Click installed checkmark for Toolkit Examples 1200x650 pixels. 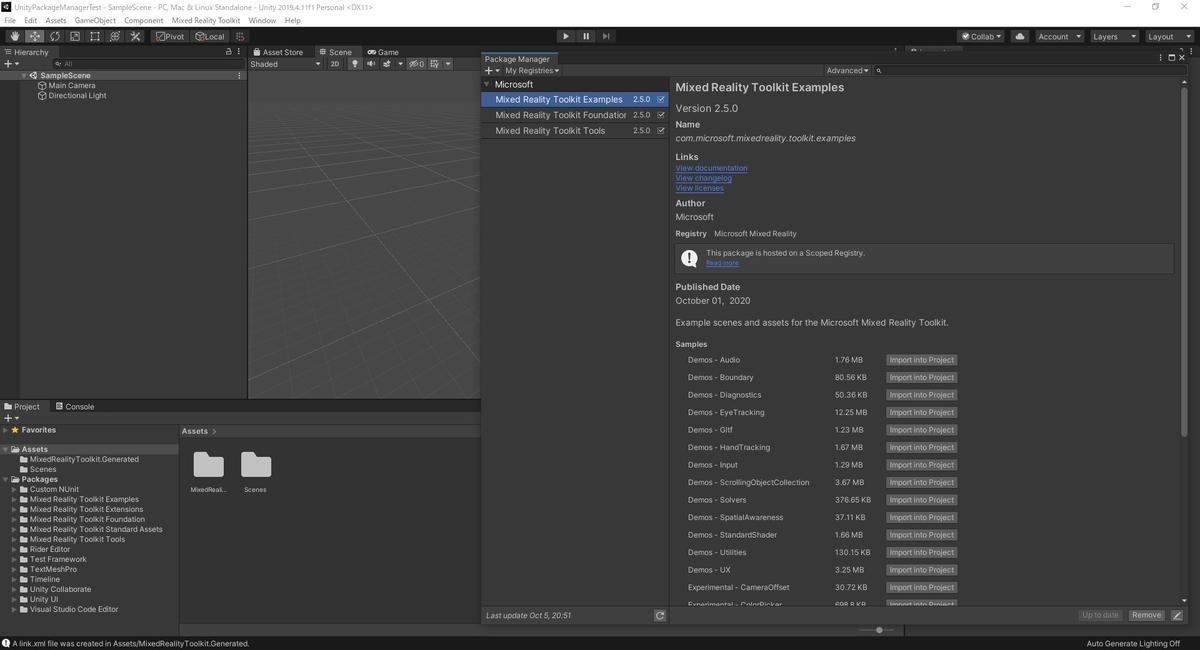(x=661, y=99)
